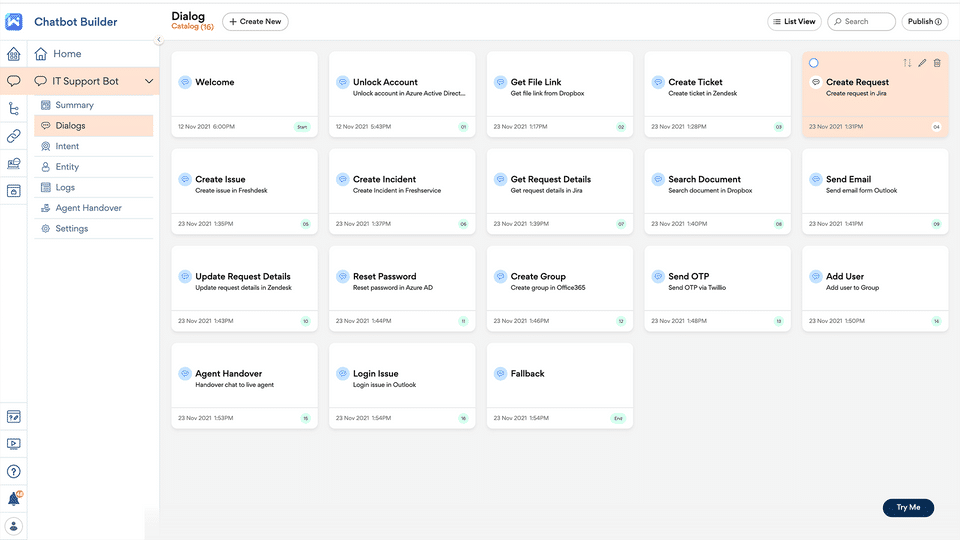
Task: Click the Create Ticket dialog icon
Action: coord(658,82)
